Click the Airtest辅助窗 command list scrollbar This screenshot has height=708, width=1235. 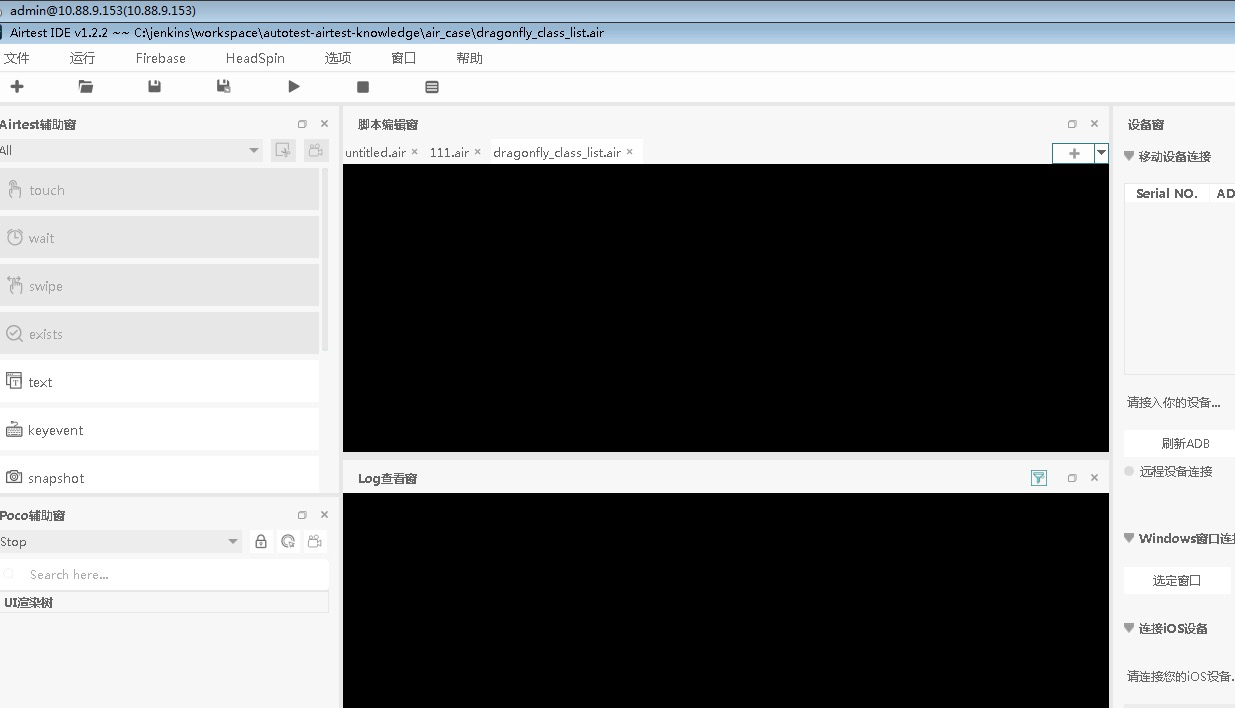[x=325, y=260]
